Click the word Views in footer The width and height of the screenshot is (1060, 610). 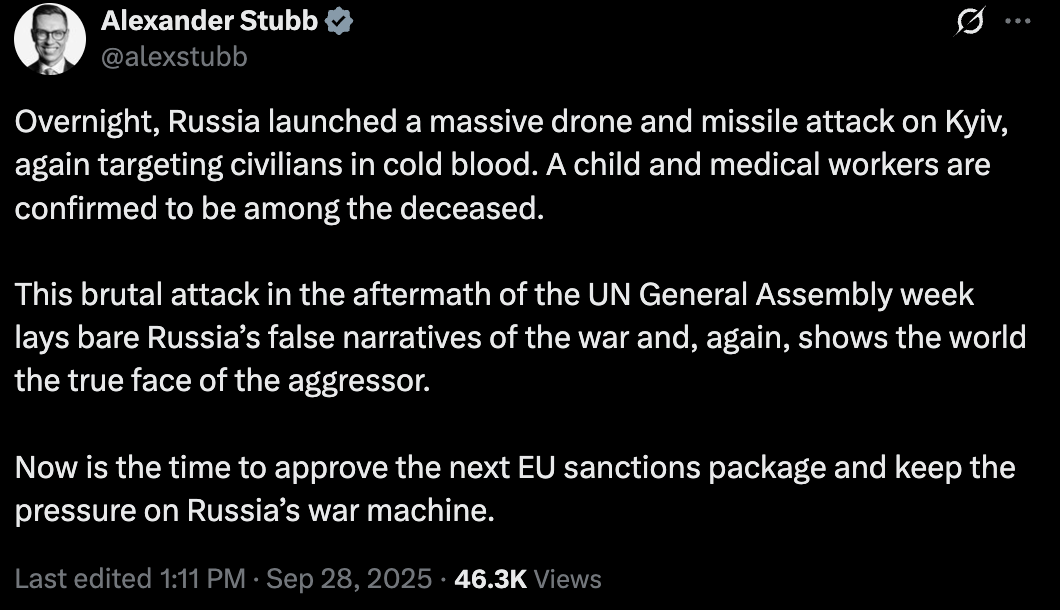coord(569,579)
